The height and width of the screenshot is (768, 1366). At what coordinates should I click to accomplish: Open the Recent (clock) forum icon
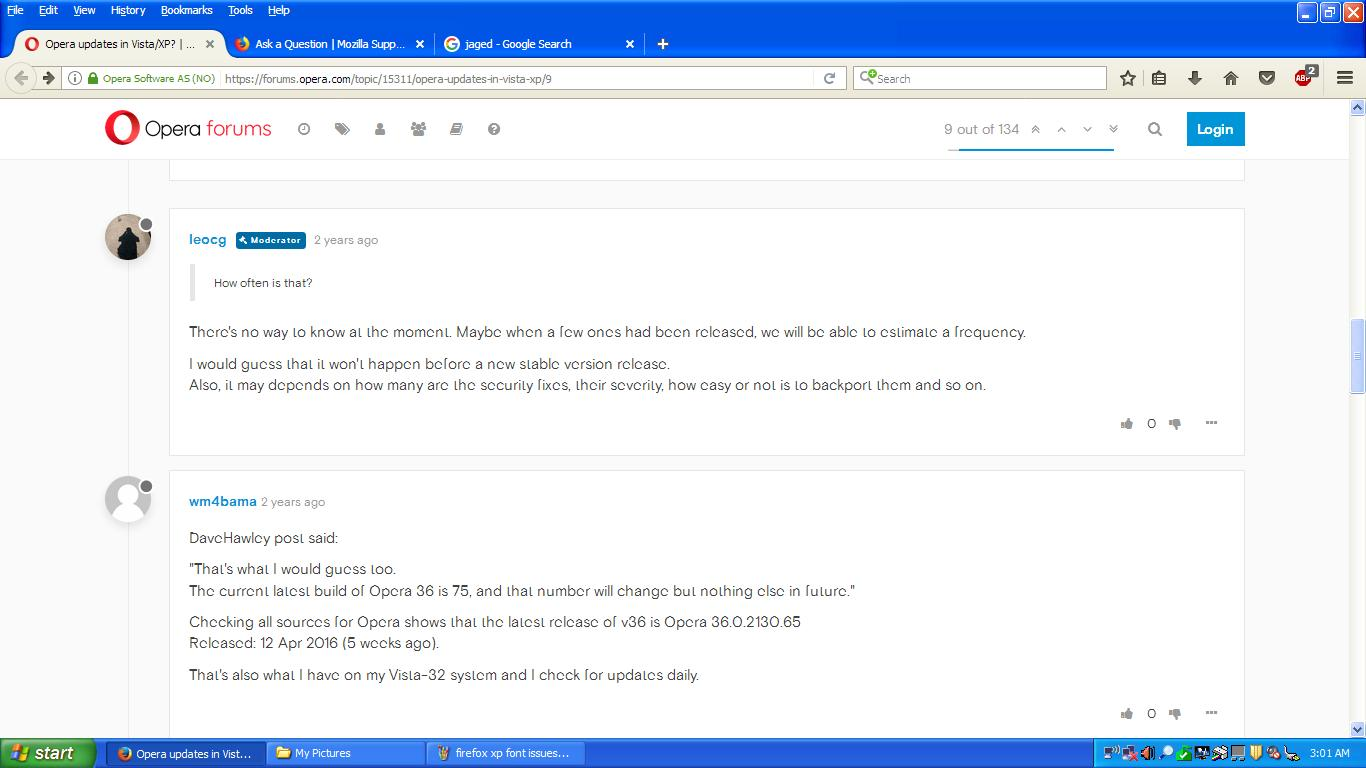point(304,129)
